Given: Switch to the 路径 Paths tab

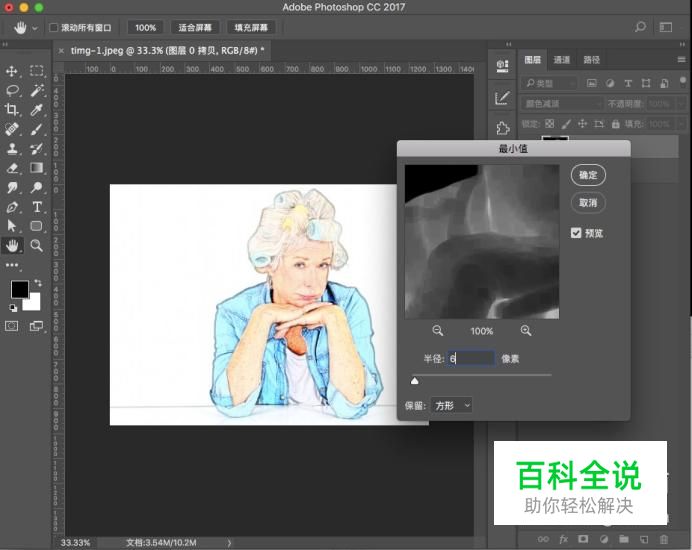Looking at the screenshot, I should [x=591, y=60].
